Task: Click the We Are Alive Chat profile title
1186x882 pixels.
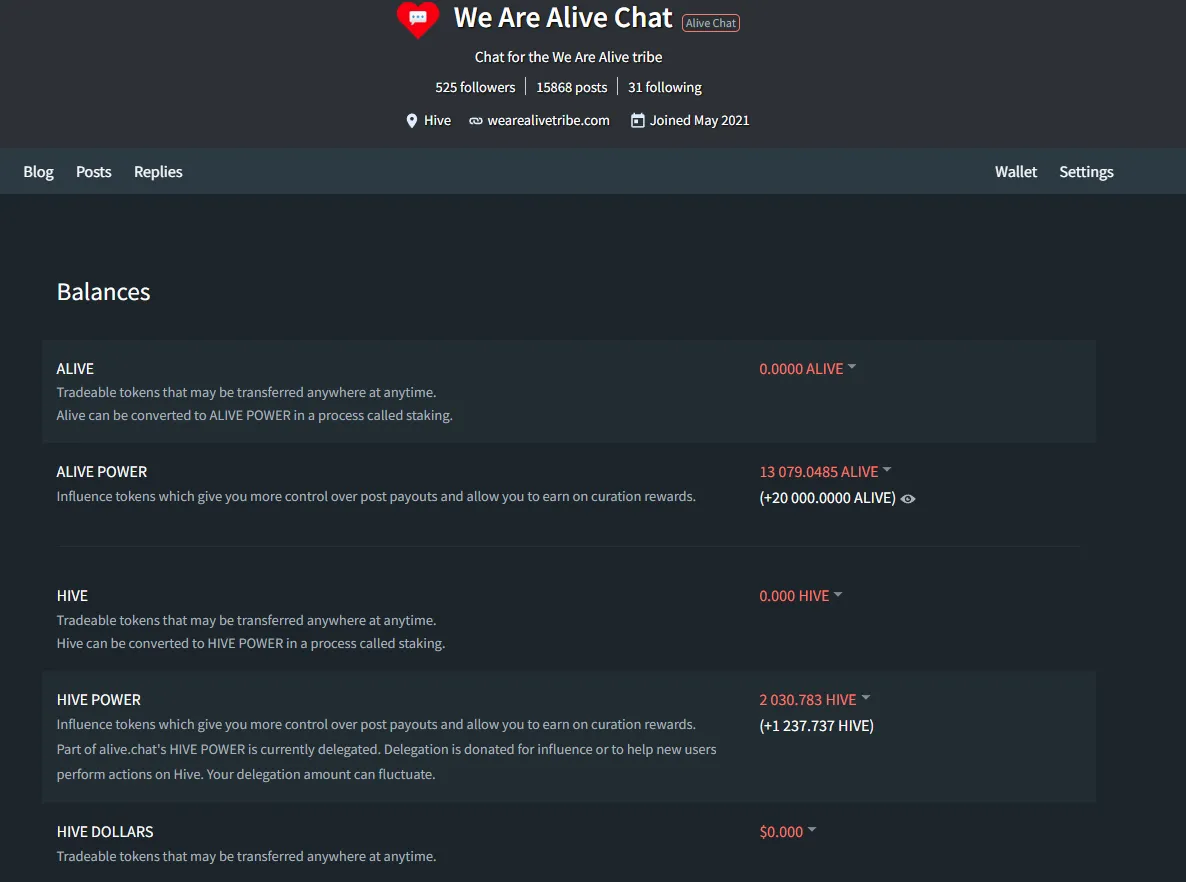Action: [x=563, y=17]
